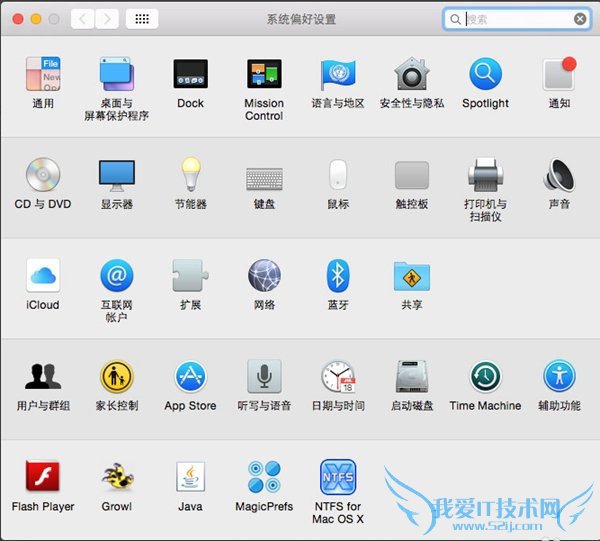
Task: Click the magnifier icon in search field
Action: (x=455, y=19)
